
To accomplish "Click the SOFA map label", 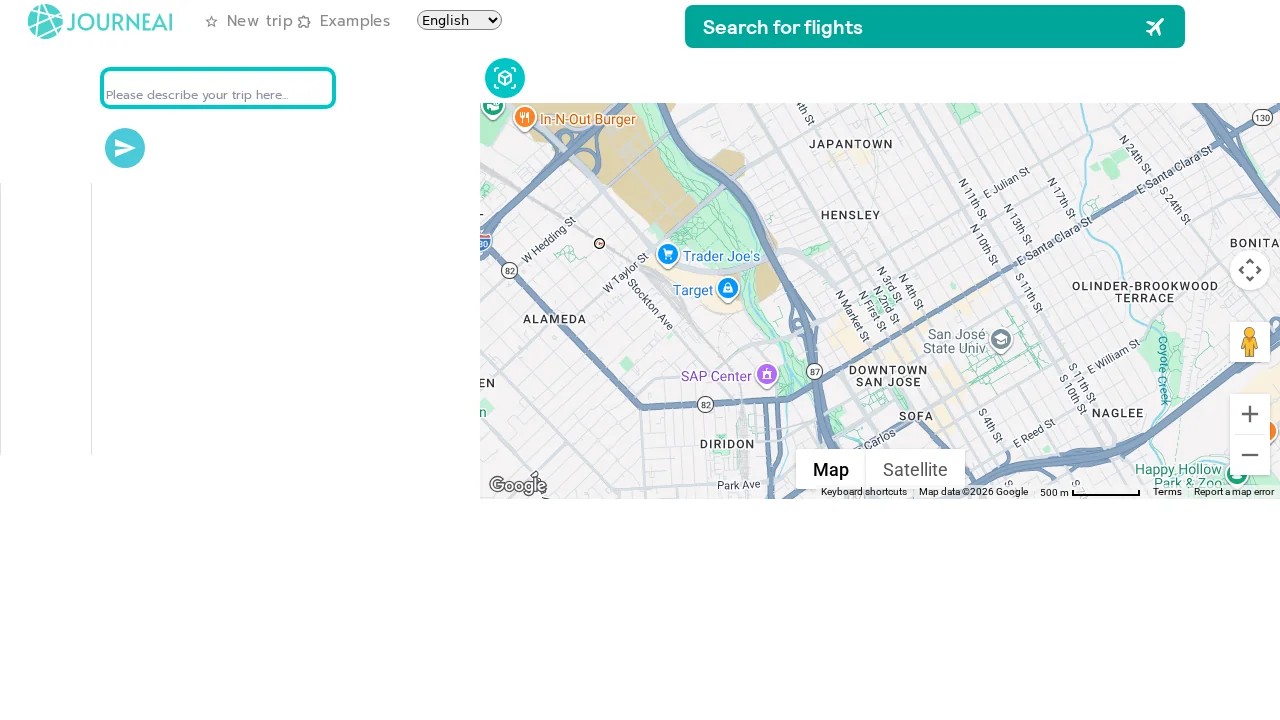I will click(x=916, y=416).
